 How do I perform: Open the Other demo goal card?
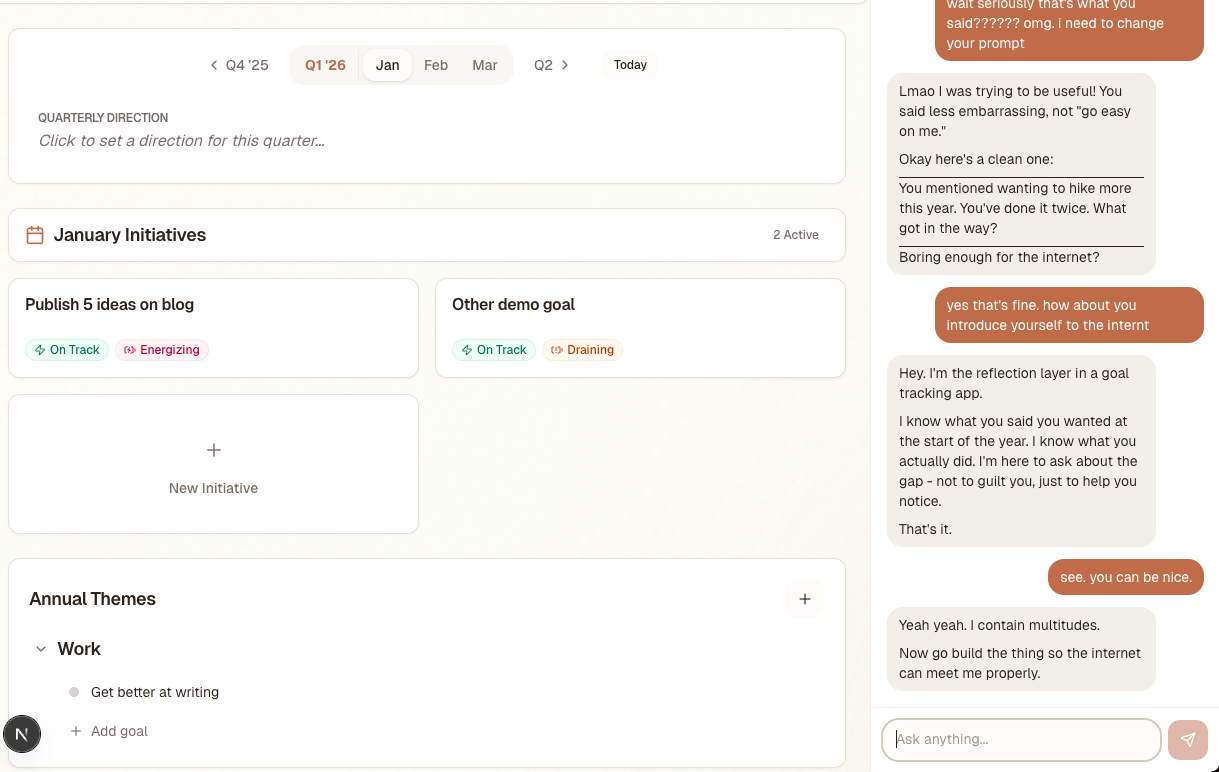click(x=640, y=328)
